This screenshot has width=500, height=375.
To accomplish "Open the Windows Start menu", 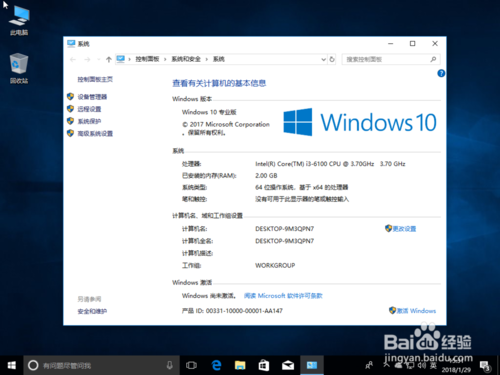I will click(x=11, y=365).
